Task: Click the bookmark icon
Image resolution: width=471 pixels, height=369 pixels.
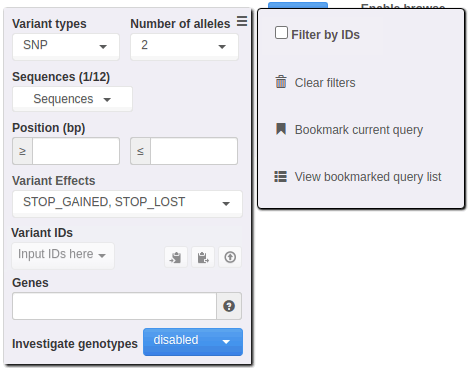Action: tap(281, 129)
